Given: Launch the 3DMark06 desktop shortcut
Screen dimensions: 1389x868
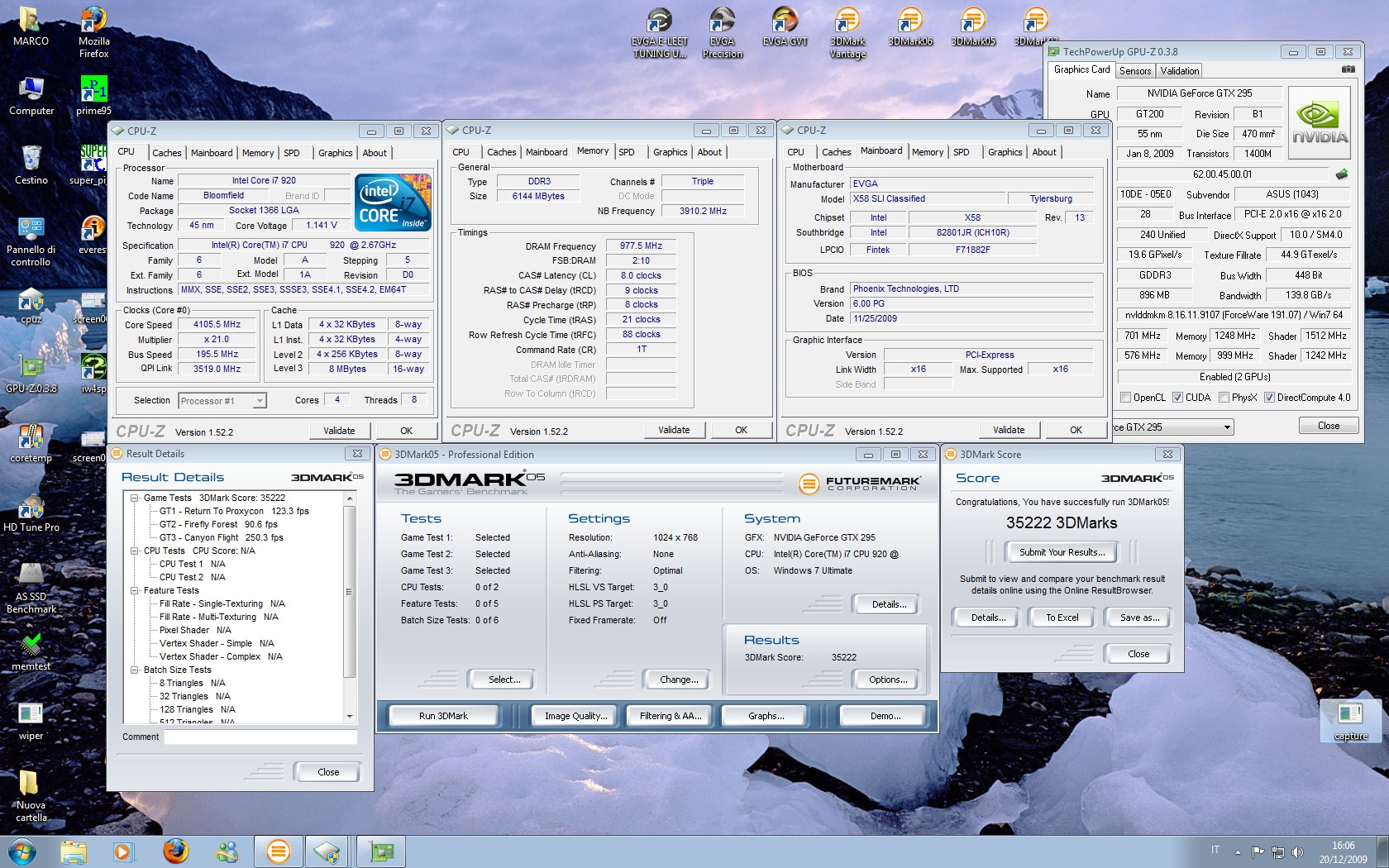Looking at the screenshot, I should (910, 26).
